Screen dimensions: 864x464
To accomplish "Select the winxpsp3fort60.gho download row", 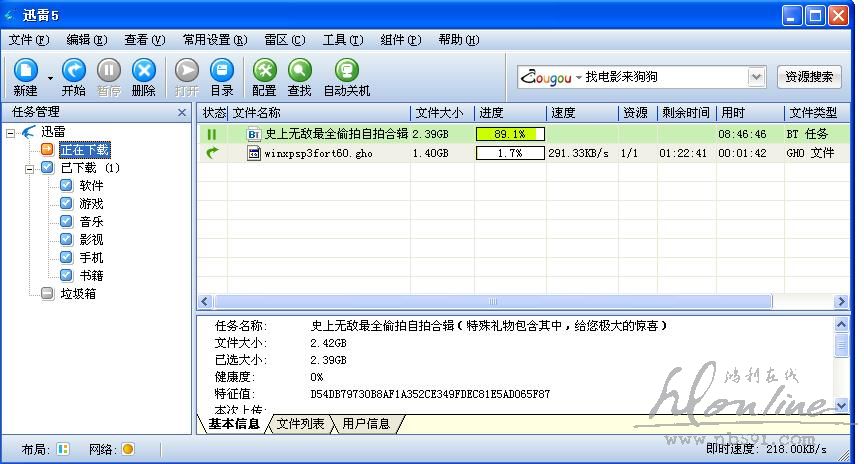I will [x=523, y=153].
